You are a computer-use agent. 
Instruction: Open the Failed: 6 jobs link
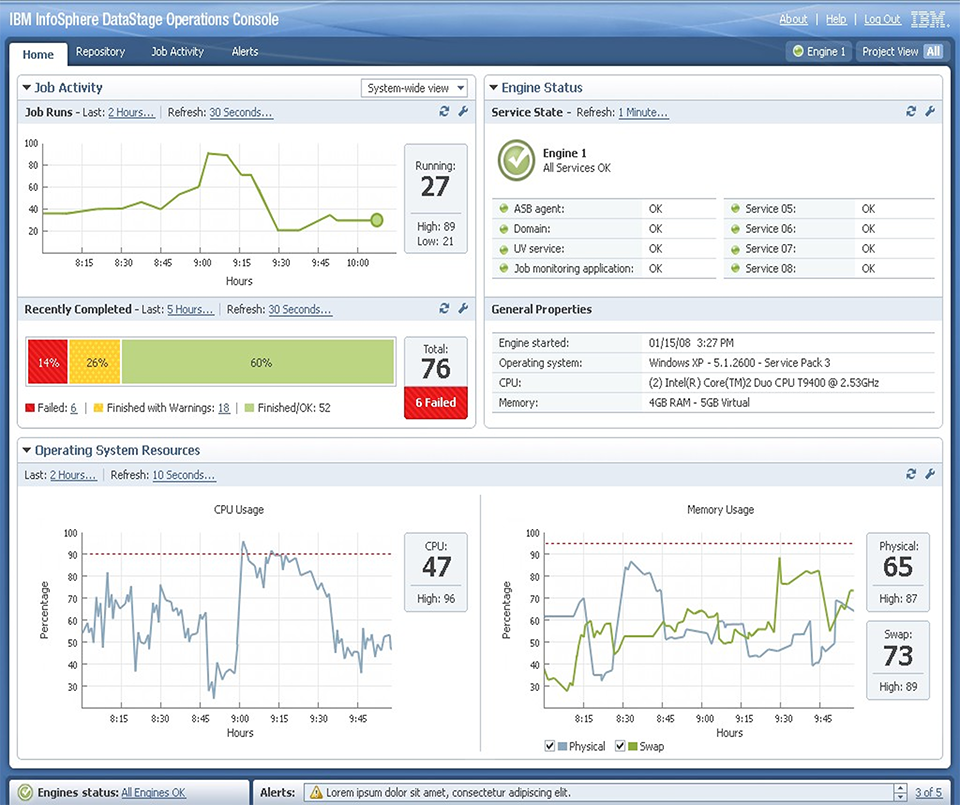73,408
